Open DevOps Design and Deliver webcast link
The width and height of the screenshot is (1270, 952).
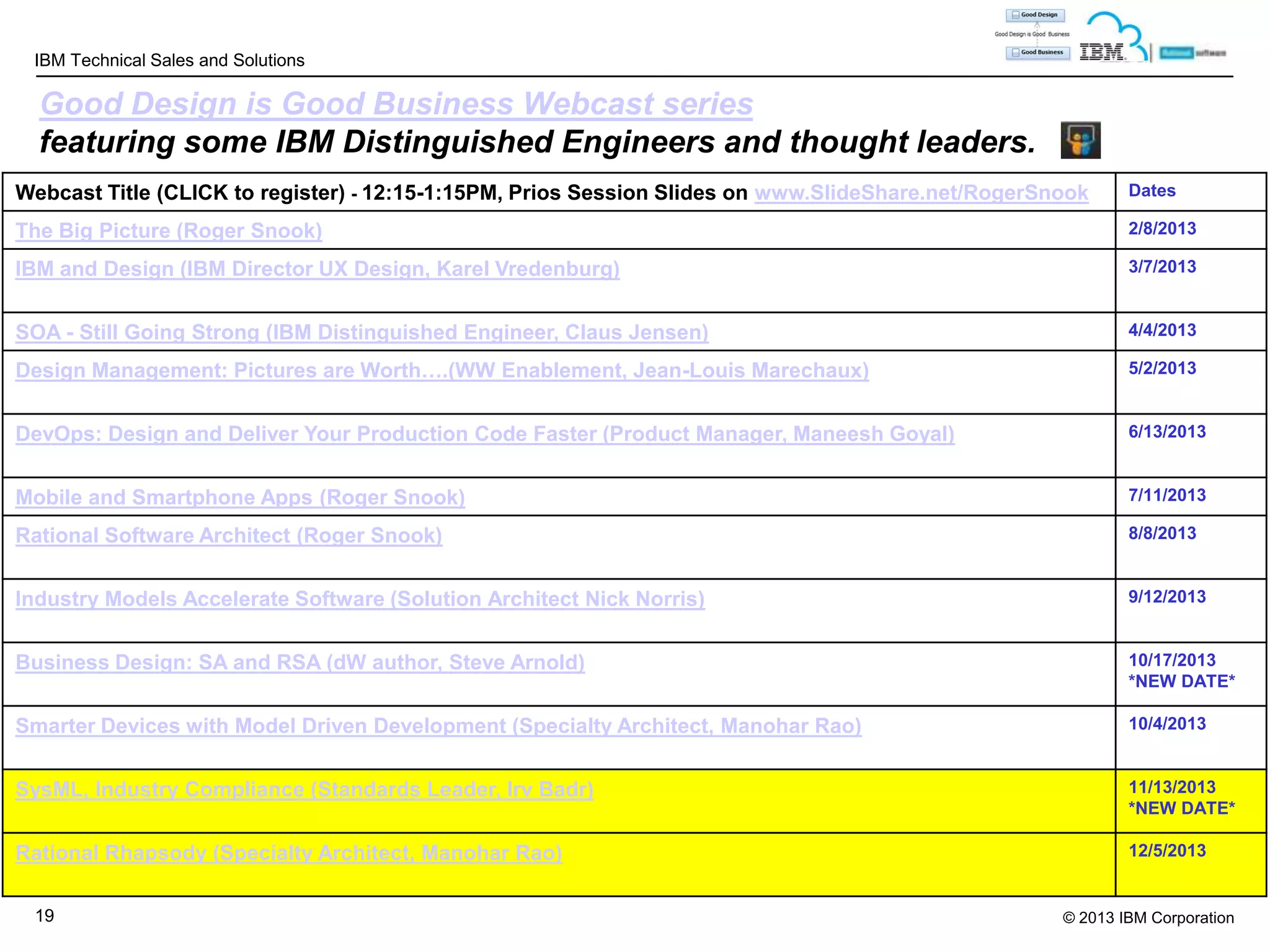485,434
